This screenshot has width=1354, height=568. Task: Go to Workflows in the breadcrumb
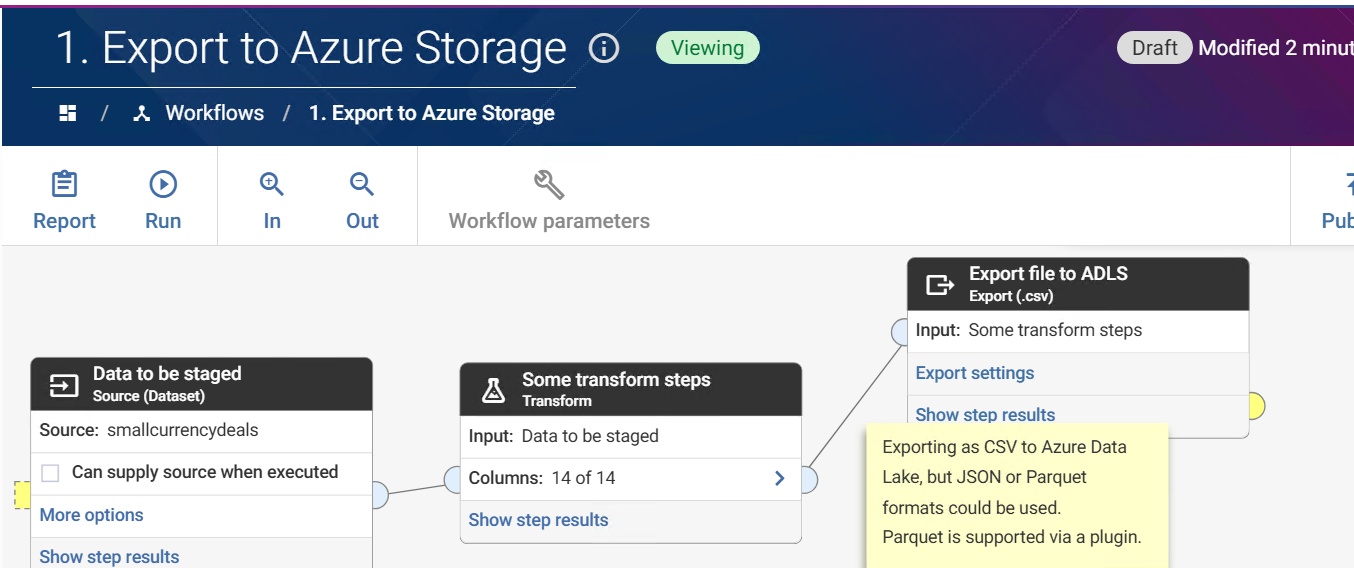pos(214,113)
